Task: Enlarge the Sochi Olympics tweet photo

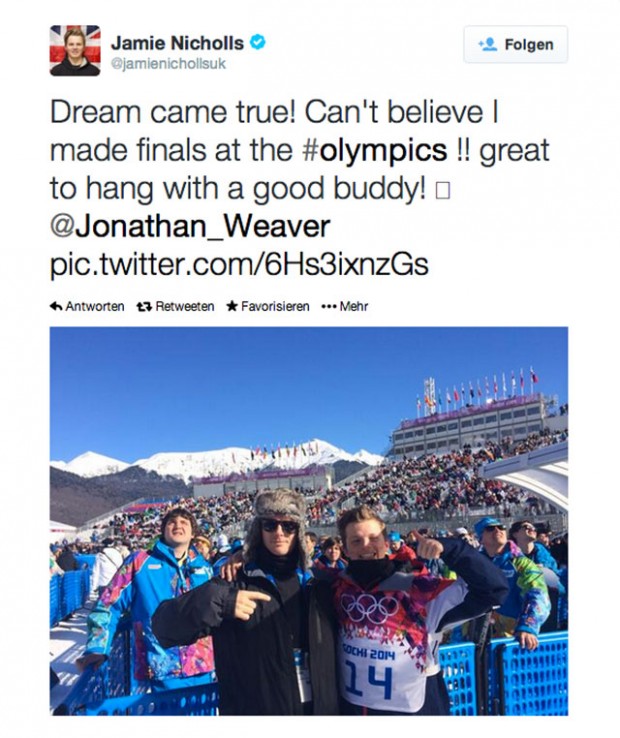Action: click(x=309, y=520)
